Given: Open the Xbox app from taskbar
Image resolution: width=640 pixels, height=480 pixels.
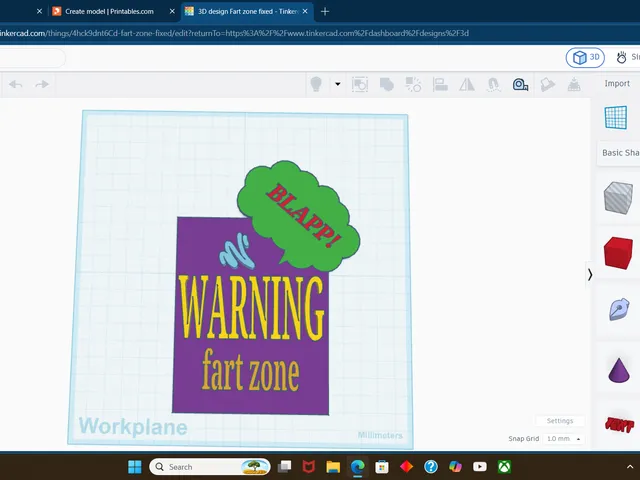Looking at the screenshot, I should coord(504,467).
